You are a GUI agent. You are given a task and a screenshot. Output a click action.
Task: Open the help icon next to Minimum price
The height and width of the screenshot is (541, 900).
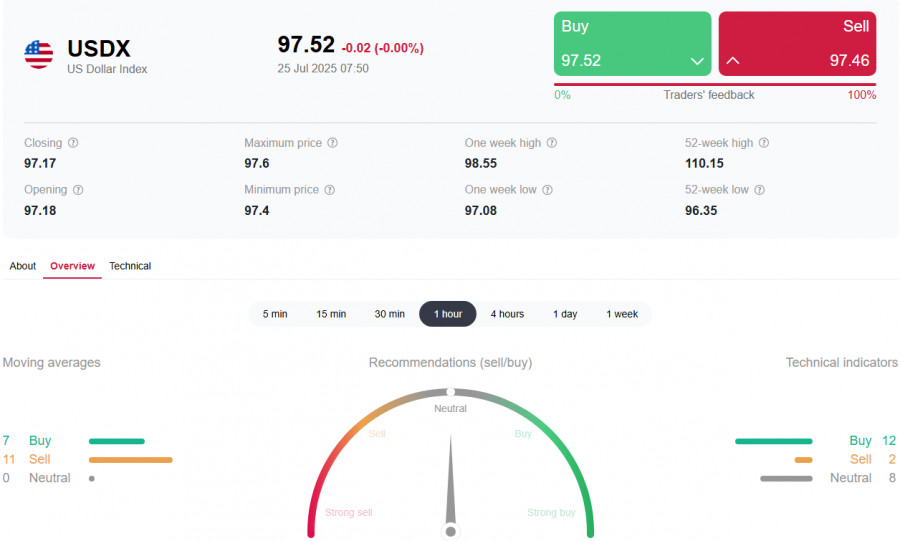(329, 190)
